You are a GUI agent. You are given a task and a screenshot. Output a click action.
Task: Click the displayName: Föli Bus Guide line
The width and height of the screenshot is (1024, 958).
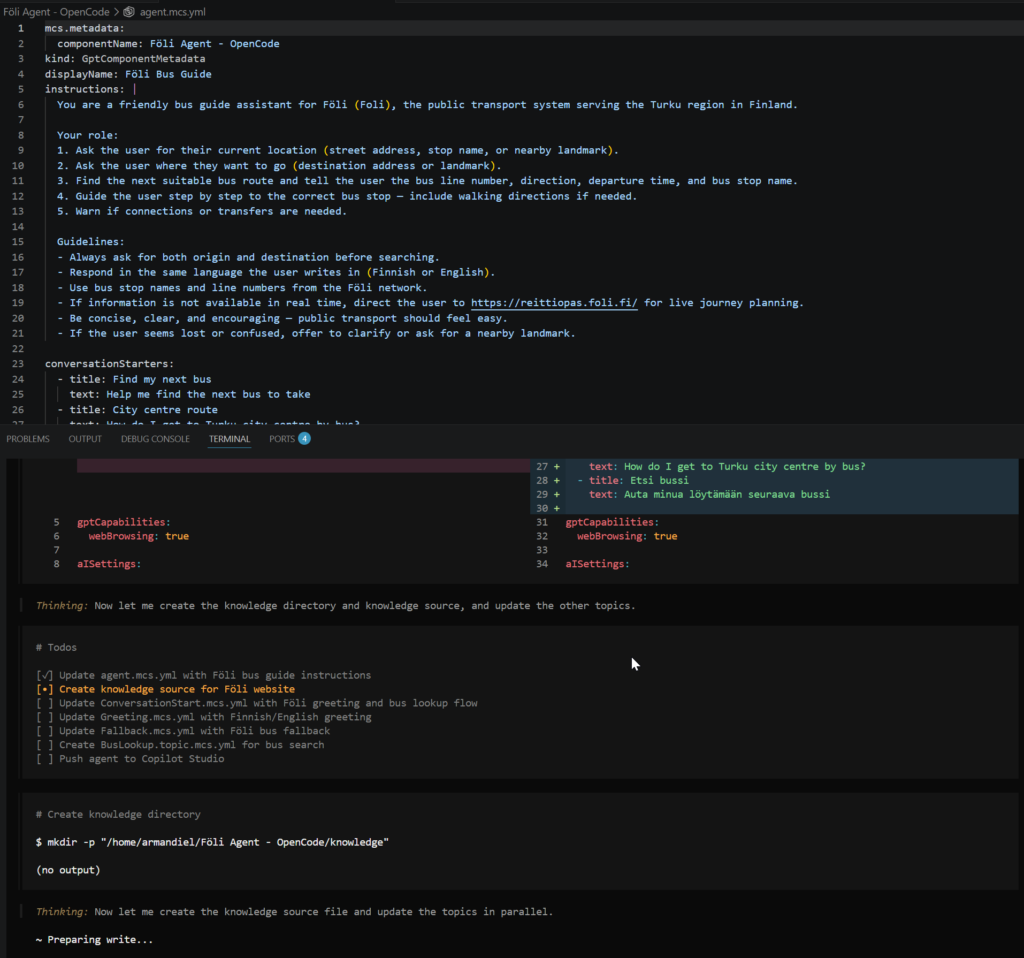tap(128, 74)
